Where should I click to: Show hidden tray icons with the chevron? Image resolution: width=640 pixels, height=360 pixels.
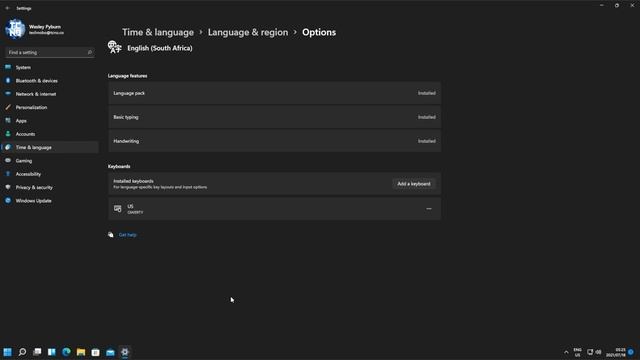[566, 352]
